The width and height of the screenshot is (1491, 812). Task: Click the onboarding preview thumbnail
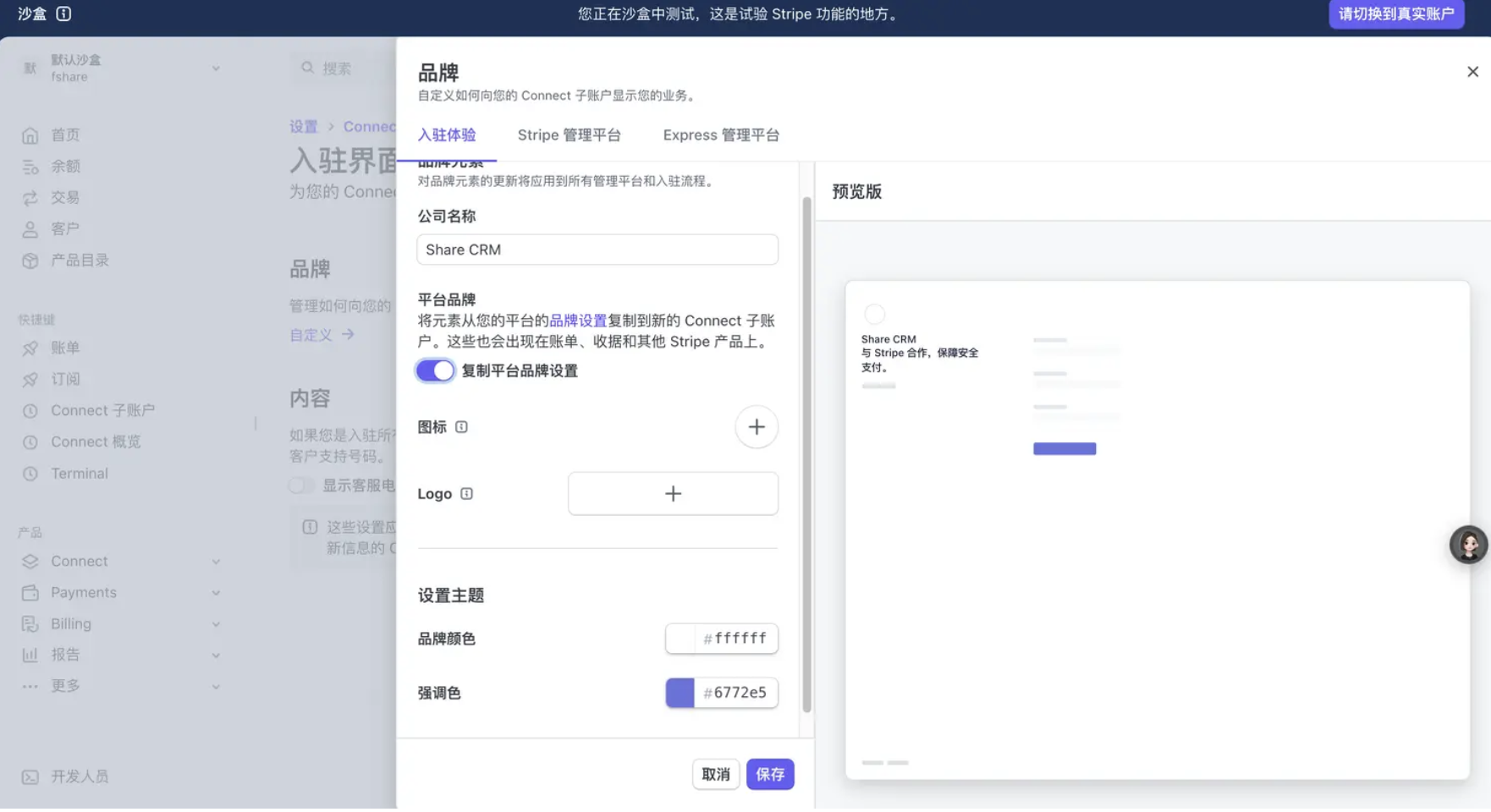(x=1157, y=529)
